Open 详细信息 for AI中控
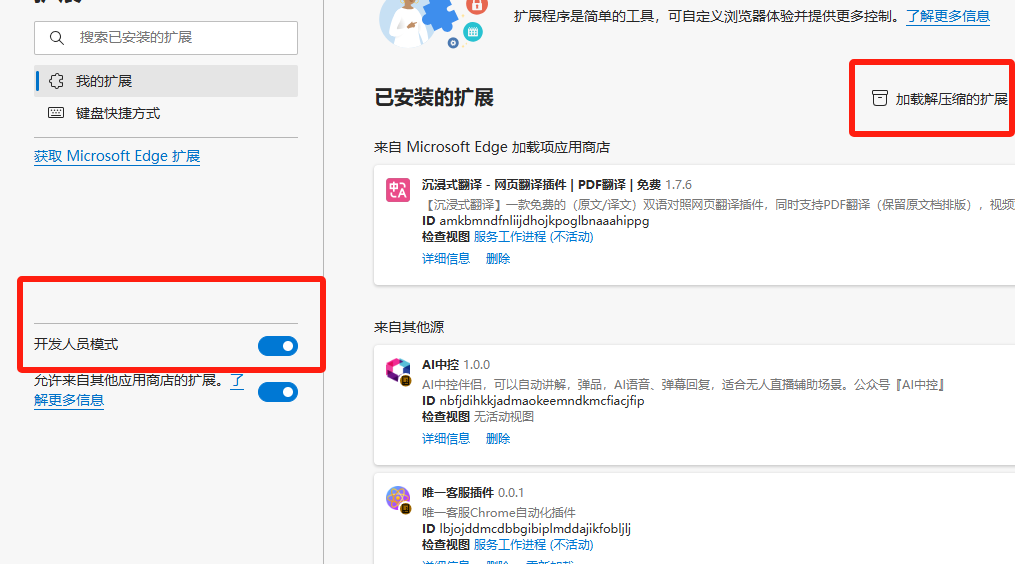Screen dimensions: 1015x564 tap(445, 438)
